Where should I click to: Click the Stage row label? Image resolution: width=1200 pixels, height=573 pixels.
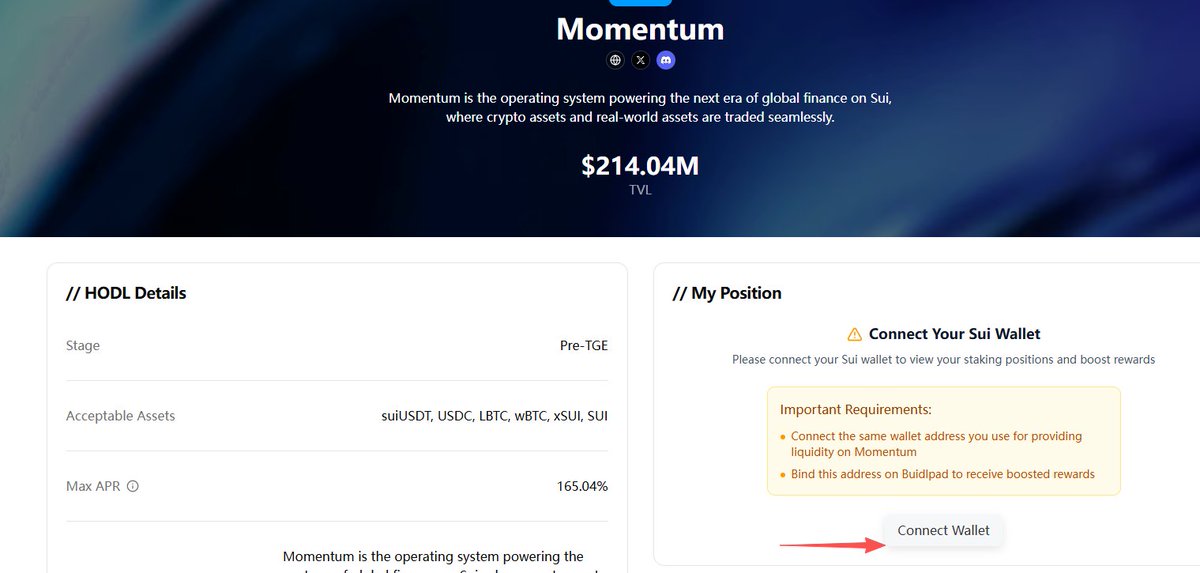pyautogui.click(x=83, y=346)
